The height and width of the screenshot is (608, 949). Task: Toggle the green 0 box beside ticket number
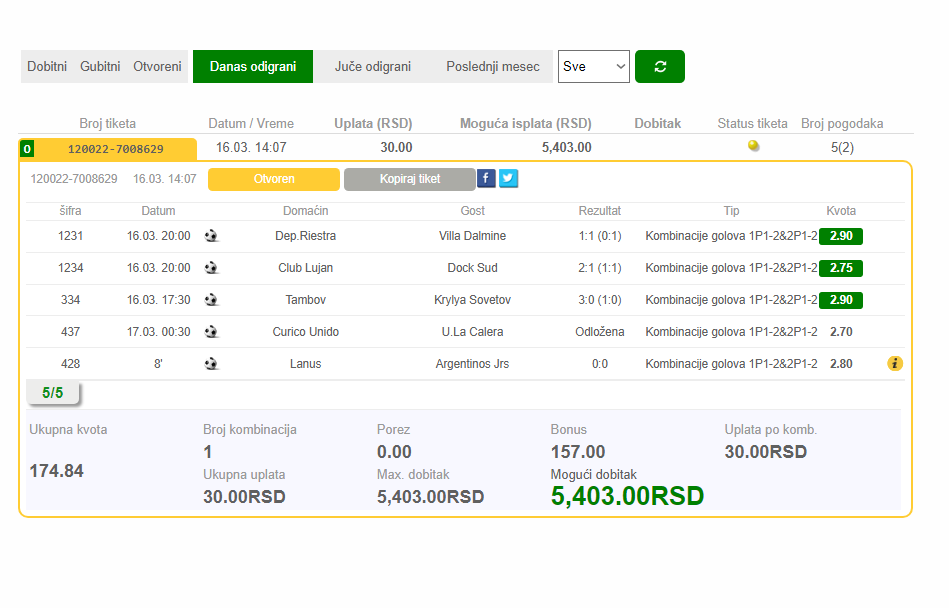(27, 149)
